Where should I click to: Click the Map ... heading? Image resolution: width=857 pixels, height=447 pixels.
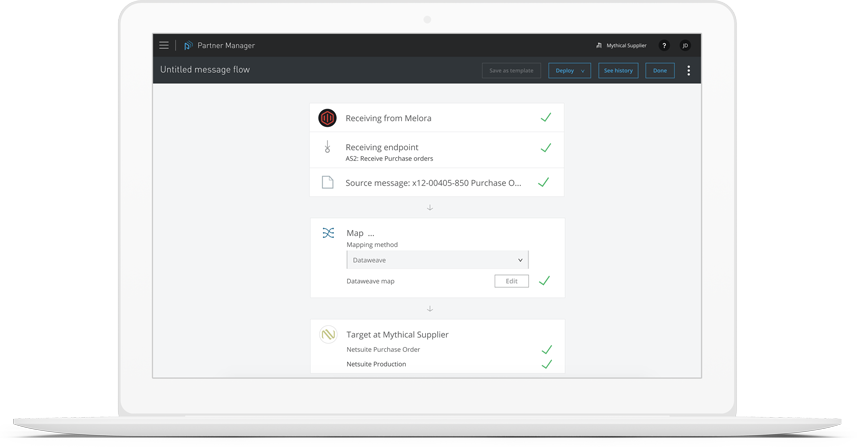tap(360, 233)
